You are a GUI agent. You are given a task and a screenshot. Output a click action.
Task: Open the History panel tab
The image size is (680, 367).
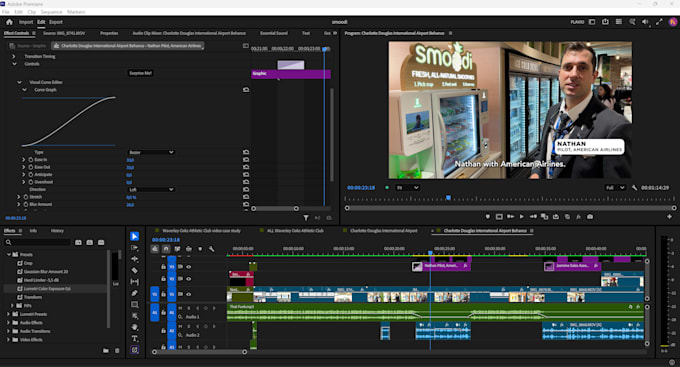(x=57, y=231)
